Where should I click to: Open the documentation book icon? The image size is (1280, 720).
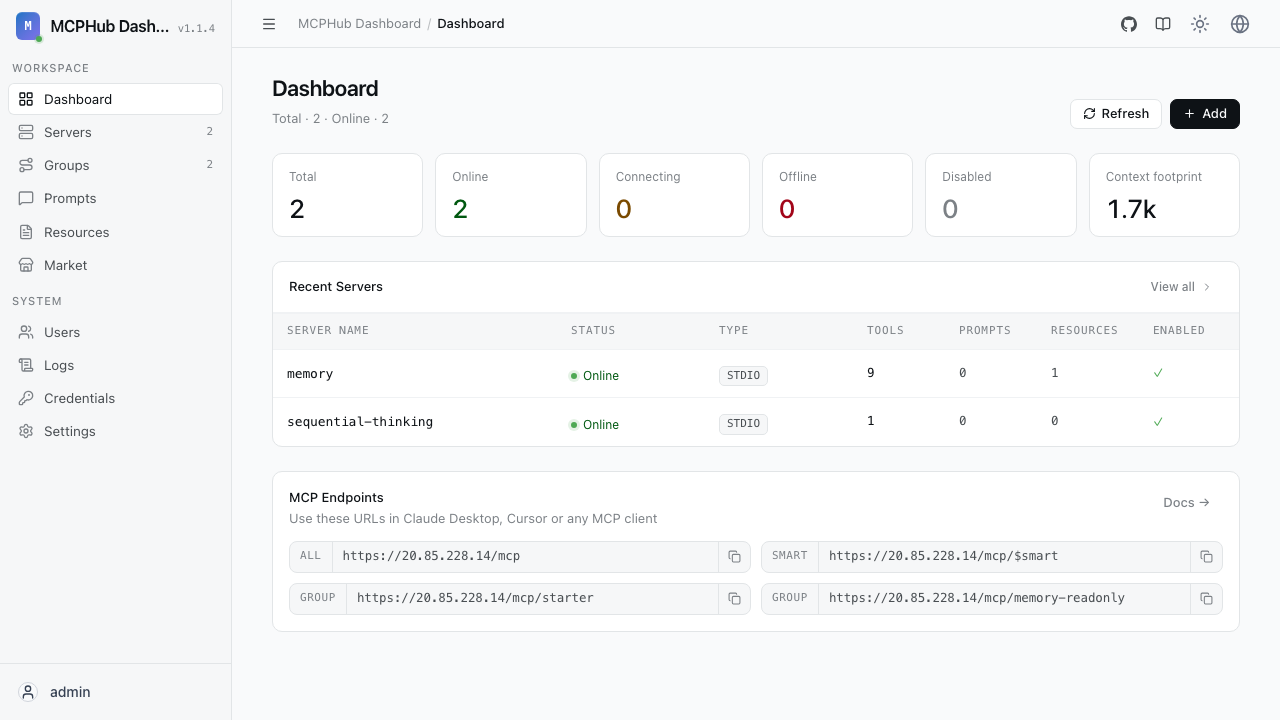tap(1163, 24)
